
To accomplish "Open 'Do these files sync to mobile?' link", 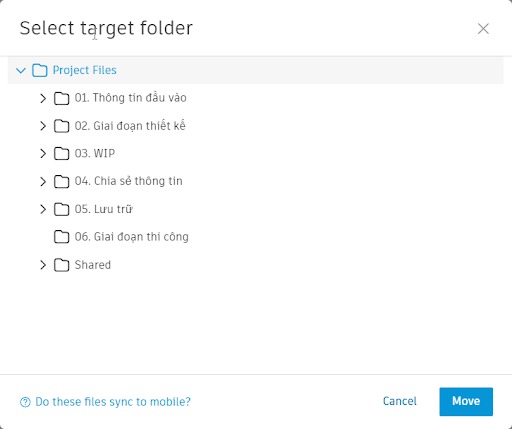I will click(x=113, y=402).
